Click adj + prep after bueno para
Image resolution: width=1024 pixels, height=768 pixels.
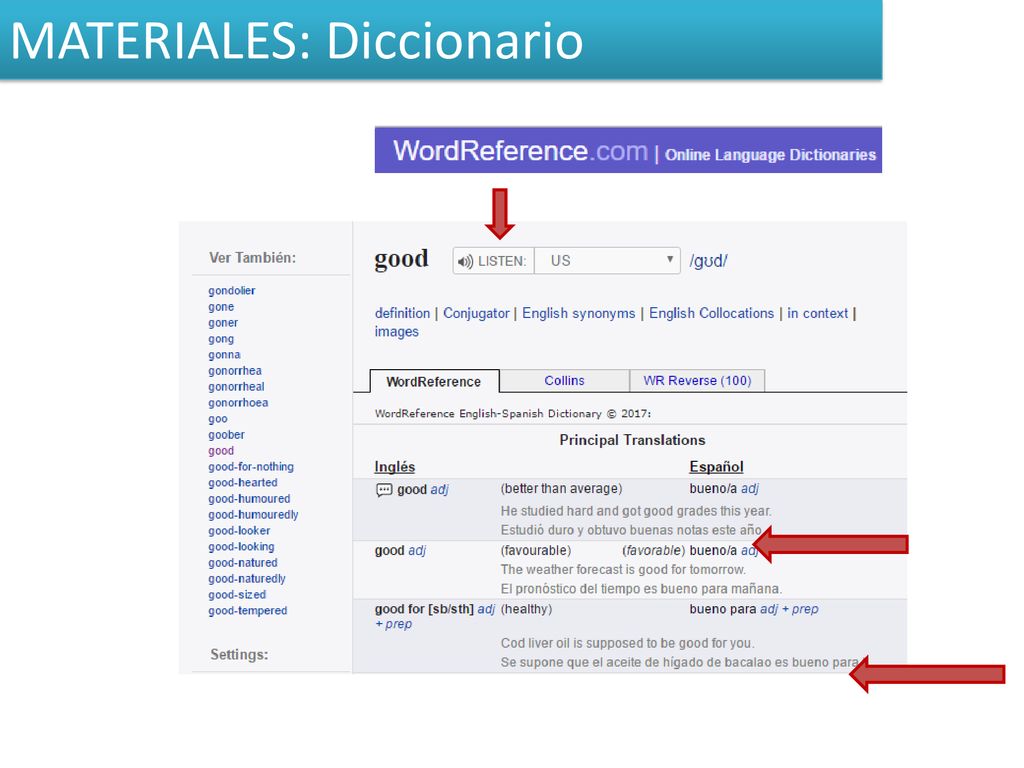[x=789, y=609]
